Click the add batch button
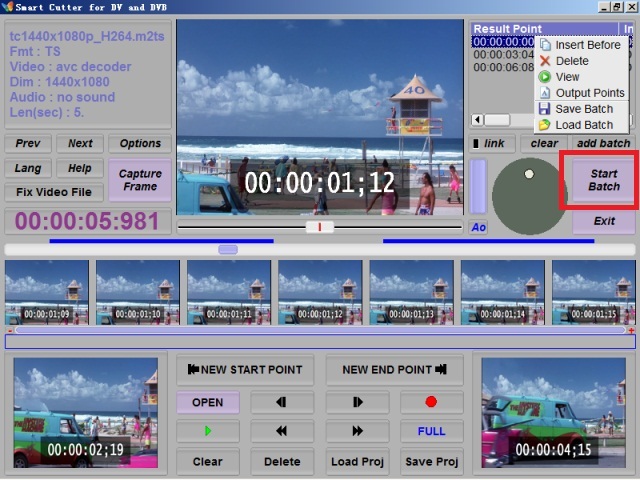640x480 pixels. tap(603, 143)
